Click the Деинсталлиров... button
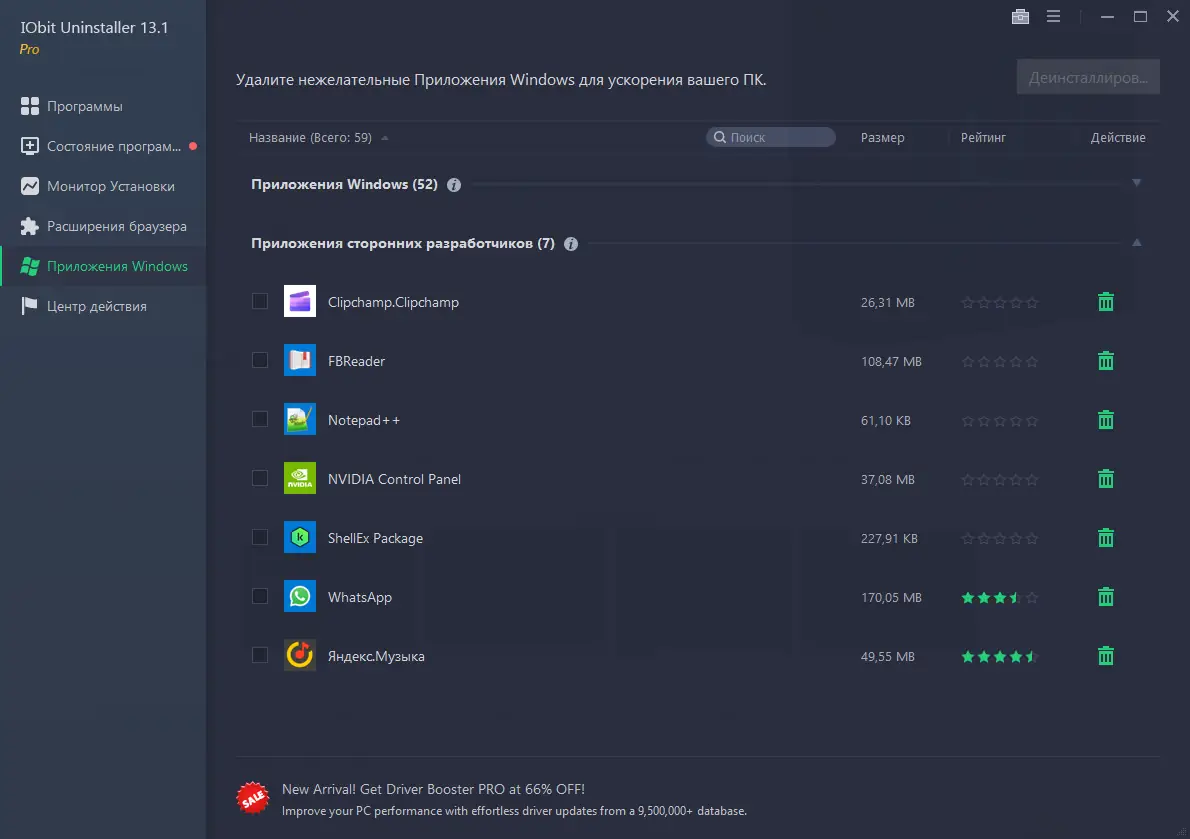The height and width of the screenshot is (839, 1190). [x=1088, y=75]
